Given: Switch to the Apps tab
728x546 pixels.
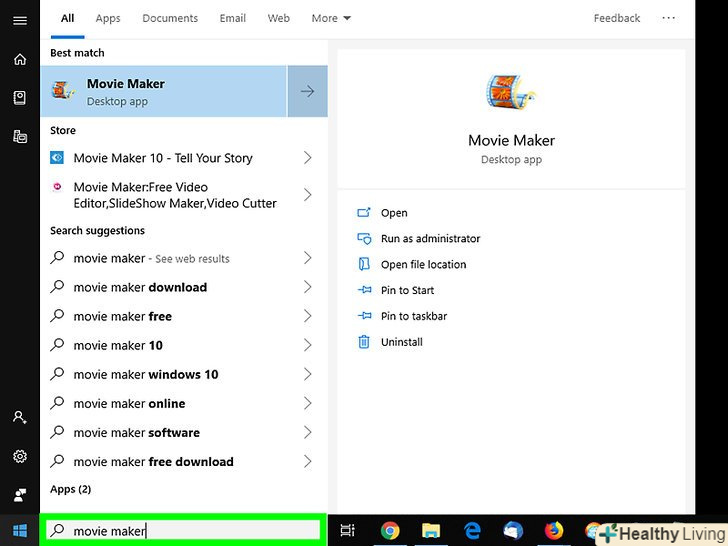Looking at the screenshot, I should coord(108,18).
